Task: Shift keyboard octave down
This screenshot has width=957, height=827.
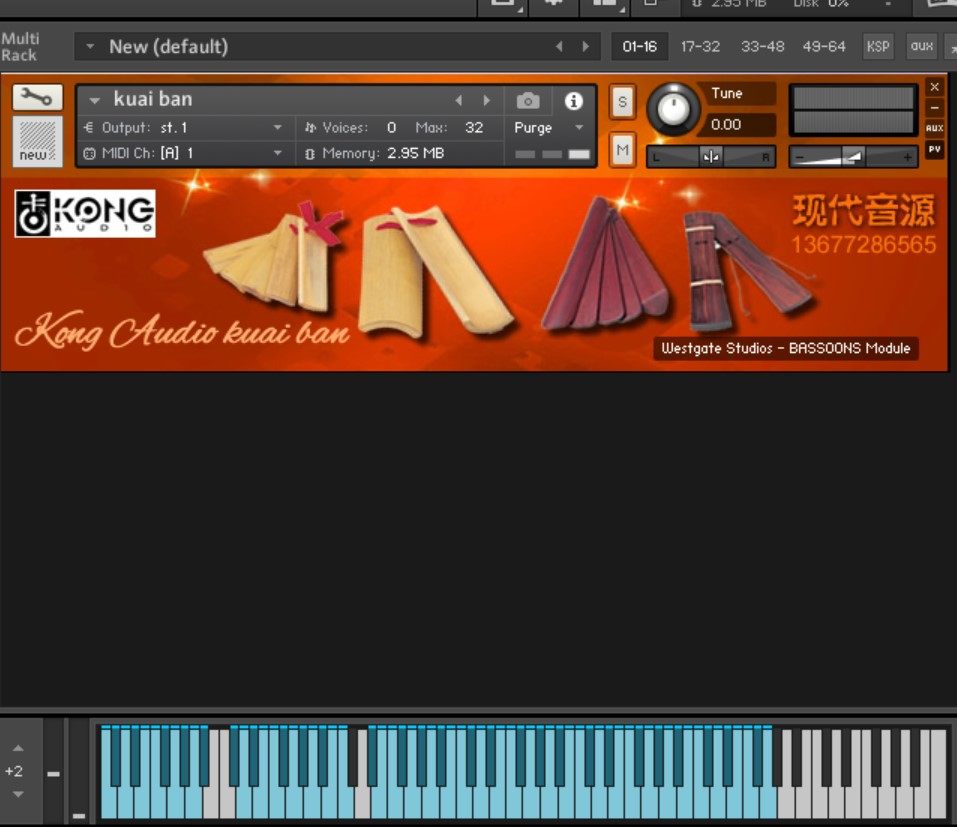Action: 18,794
